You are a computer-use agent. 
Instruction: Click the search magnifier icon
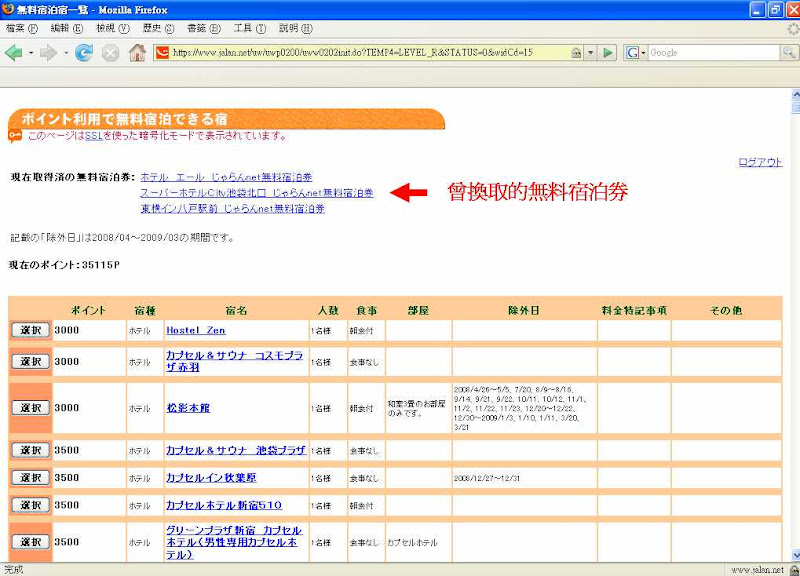pos(788,52)
